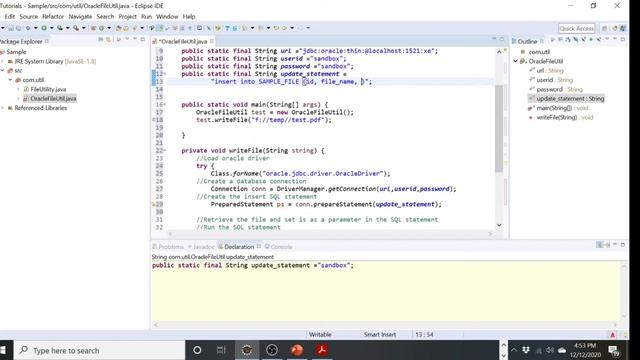Switch to the Console tab

point(279,247)
